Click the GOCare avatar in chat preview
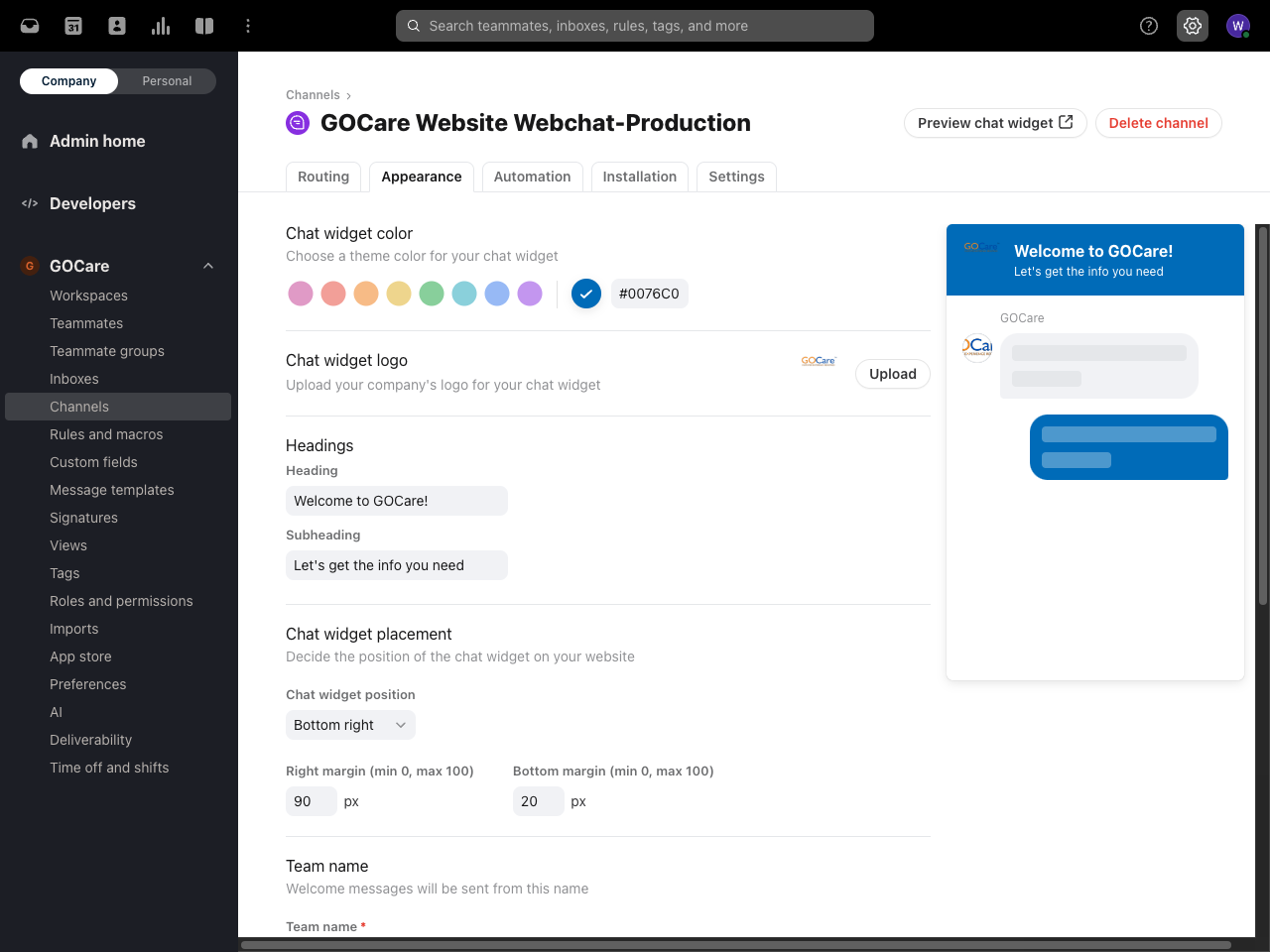1270x952 pixels. click(x=977, y=346)
